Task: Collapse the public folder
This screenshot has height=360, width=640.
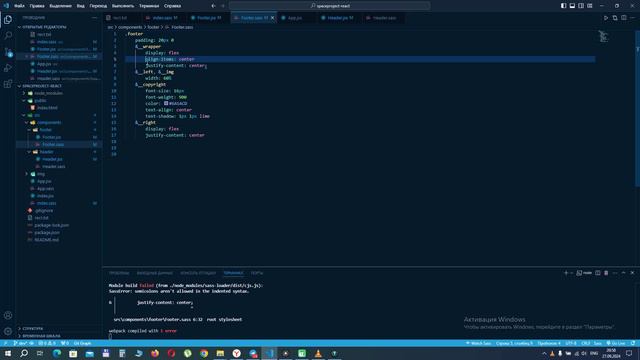Action: point(40,100)
